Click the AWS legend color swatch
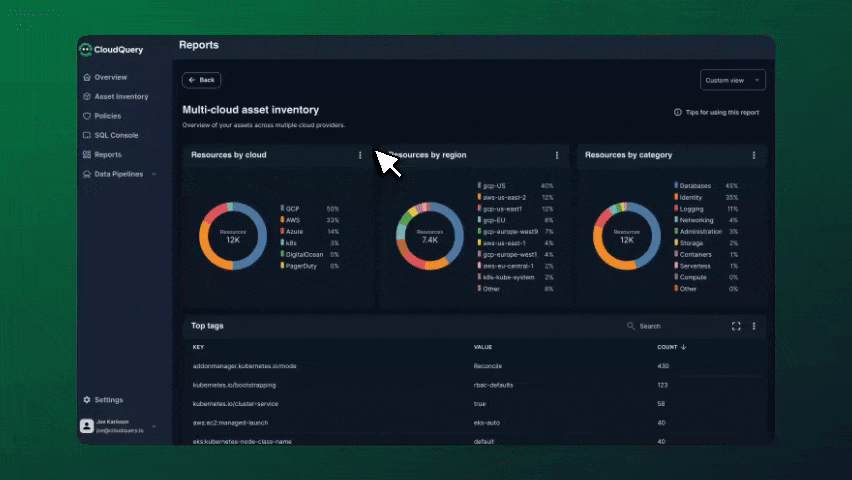This screenshot has height=480, width=852. pos(283,220)
